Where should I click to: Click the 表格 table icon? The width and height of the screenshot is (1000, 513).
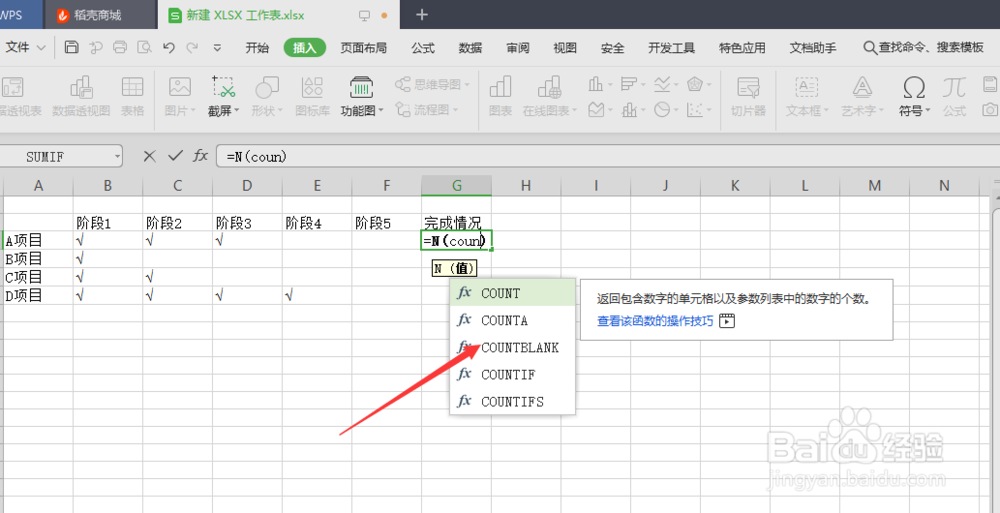point(133,96)
